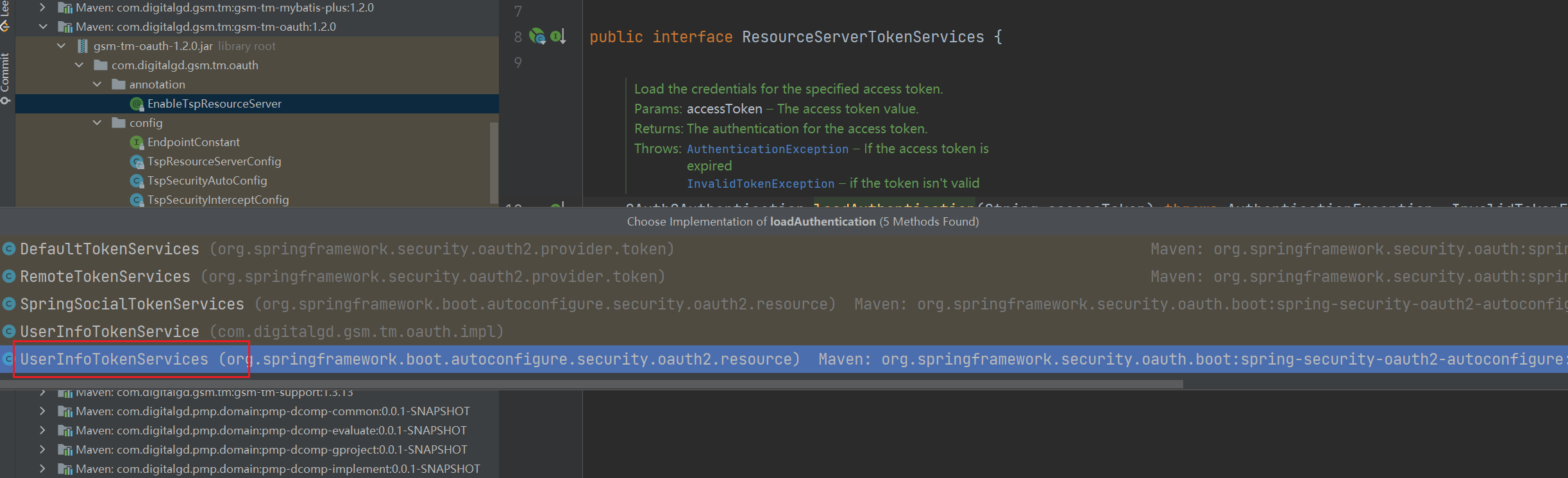Collapse the config folder
This screenshot has height=478, width=1568.
pyautogui.click(x=97, y=123)
